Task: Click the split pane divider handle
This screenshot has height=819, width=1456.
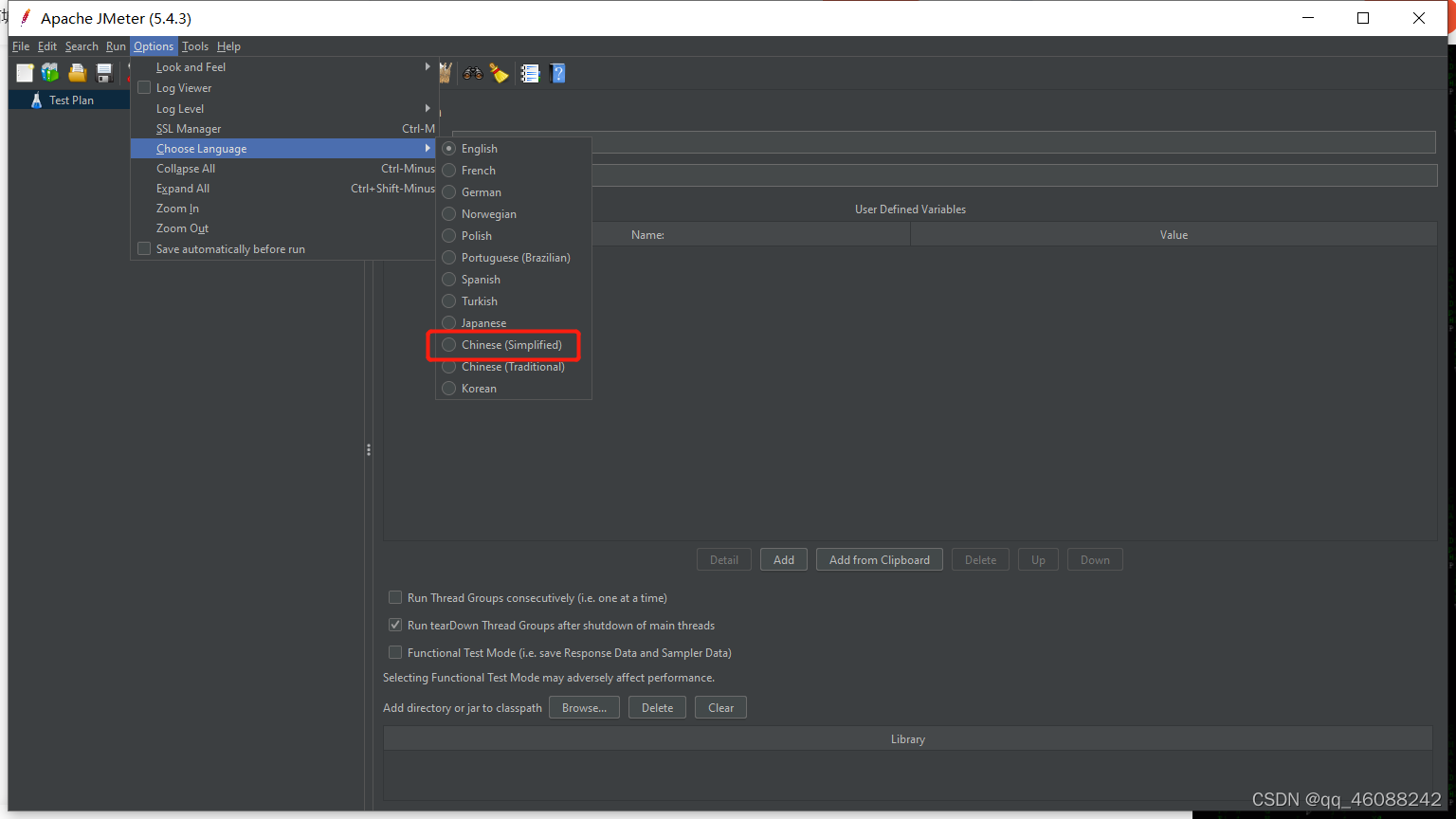Action: [x=369, y=450]
